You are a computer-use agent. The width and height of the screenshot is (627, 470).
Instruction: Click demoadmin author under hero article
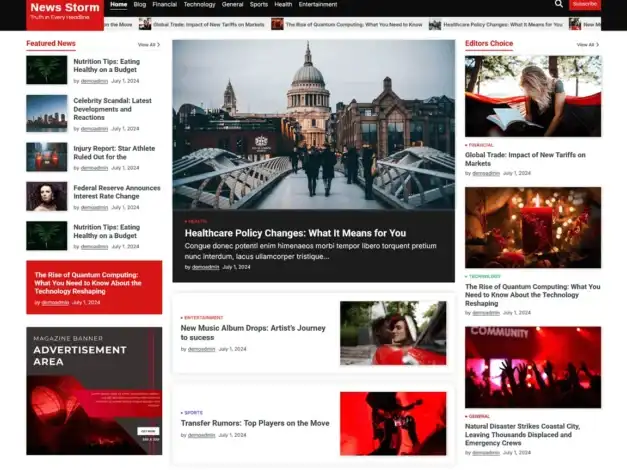coord(206,267)
